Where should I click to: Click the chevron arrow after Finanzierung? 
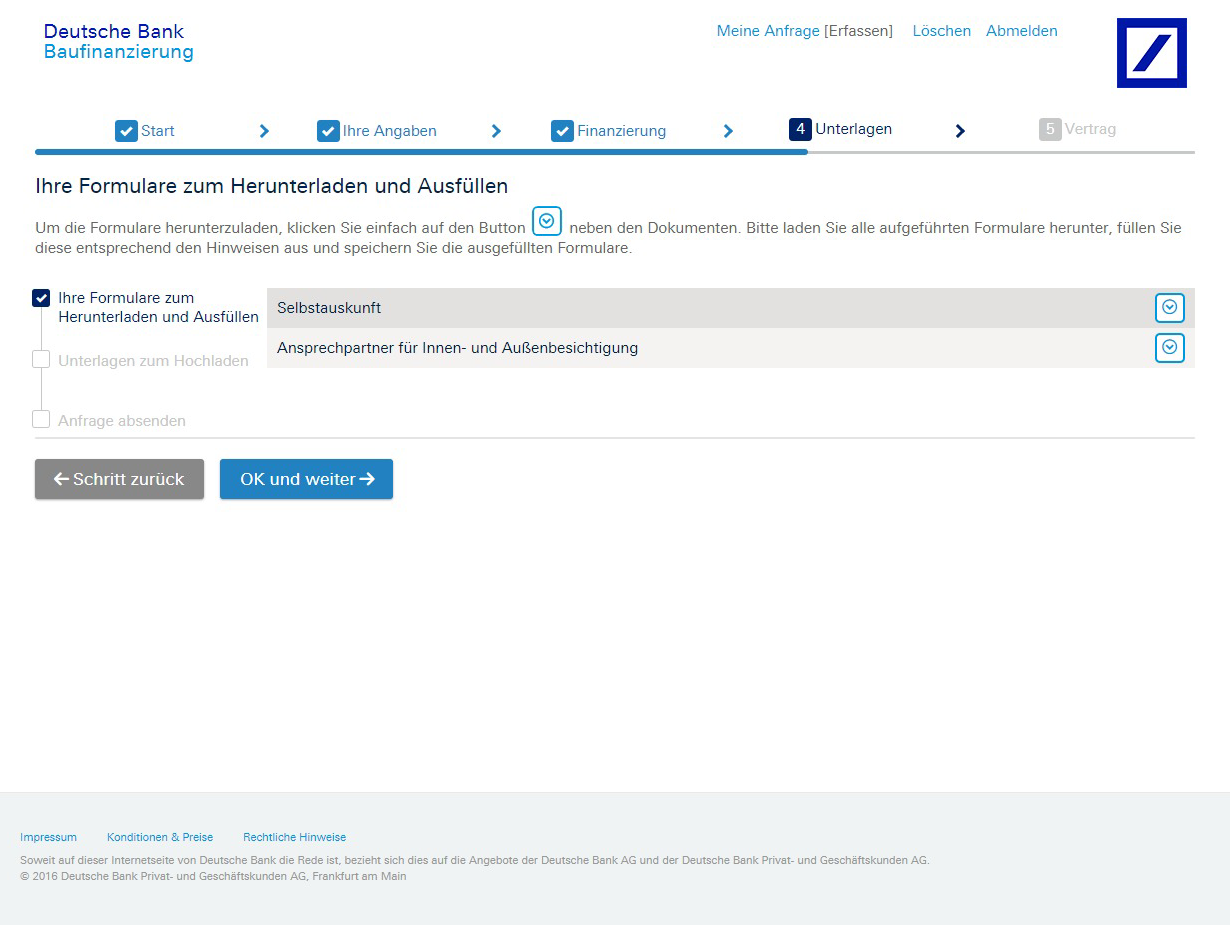[x=728, y=131]
